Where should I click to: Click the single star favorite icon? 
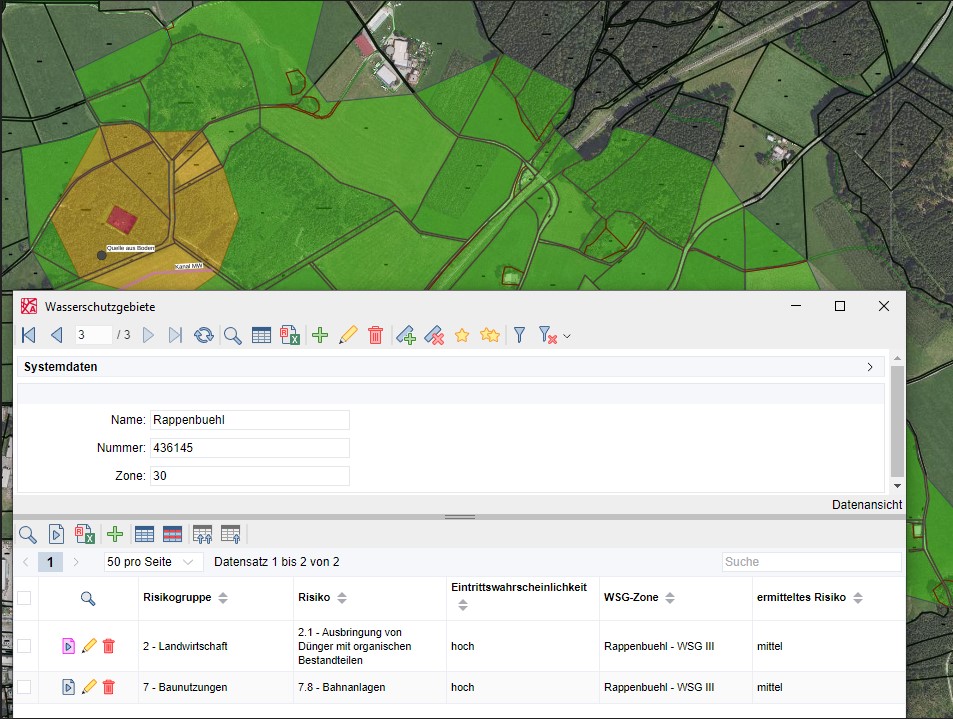(x=462, y=335)
